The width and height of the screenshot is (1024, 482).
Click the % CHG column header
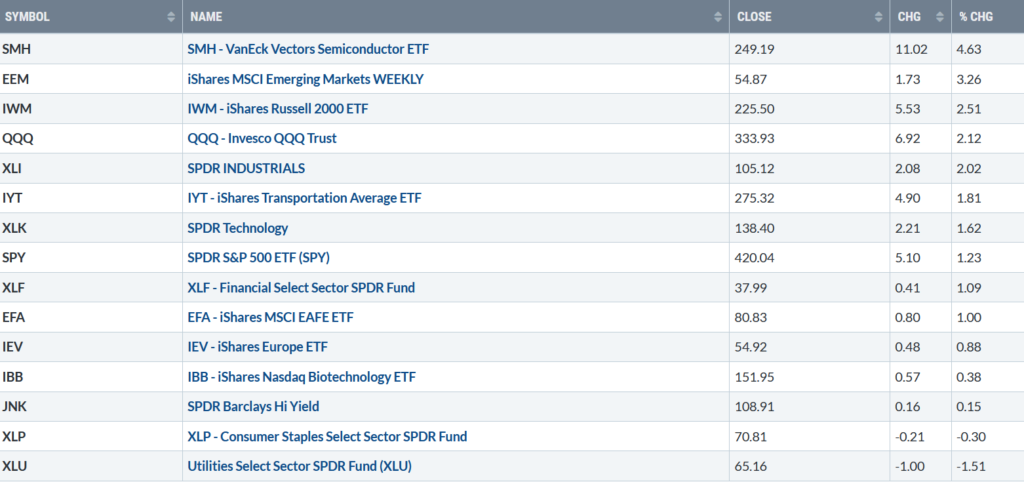pyautogui.click(x=987, y=17)
